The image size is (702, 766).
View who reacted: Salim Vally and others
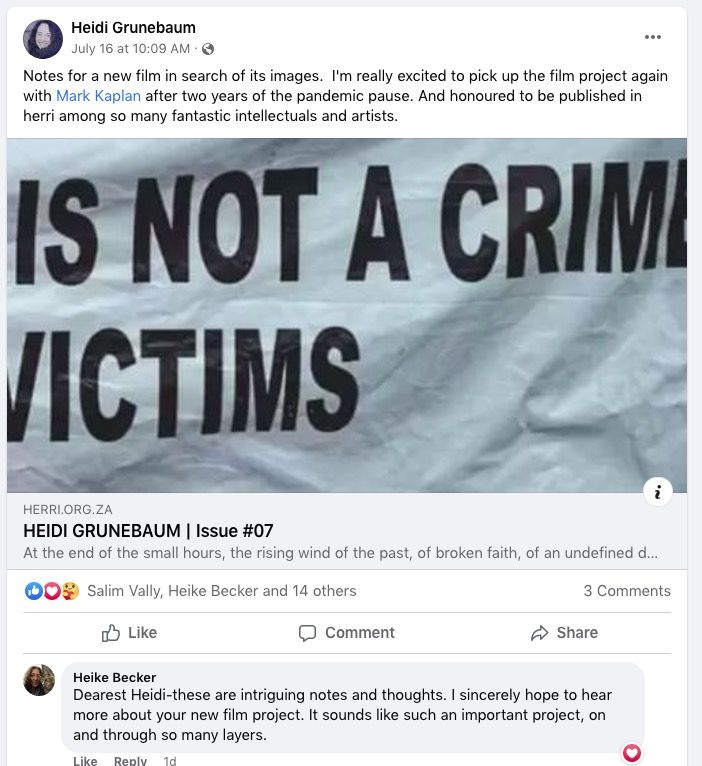221,591
